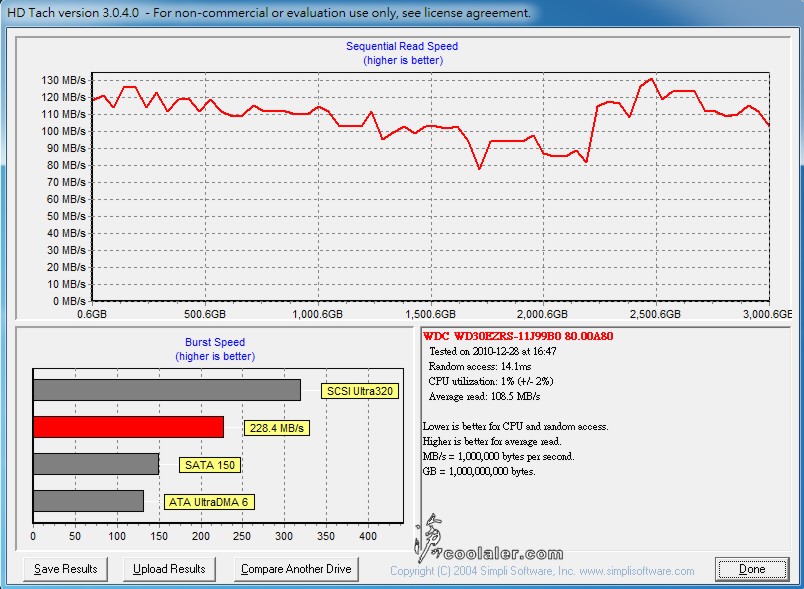Click the "Average read: 108.5 MB/s" line
Image resolution: width=804 pixels, height=589 pixels.
(485, 396)
